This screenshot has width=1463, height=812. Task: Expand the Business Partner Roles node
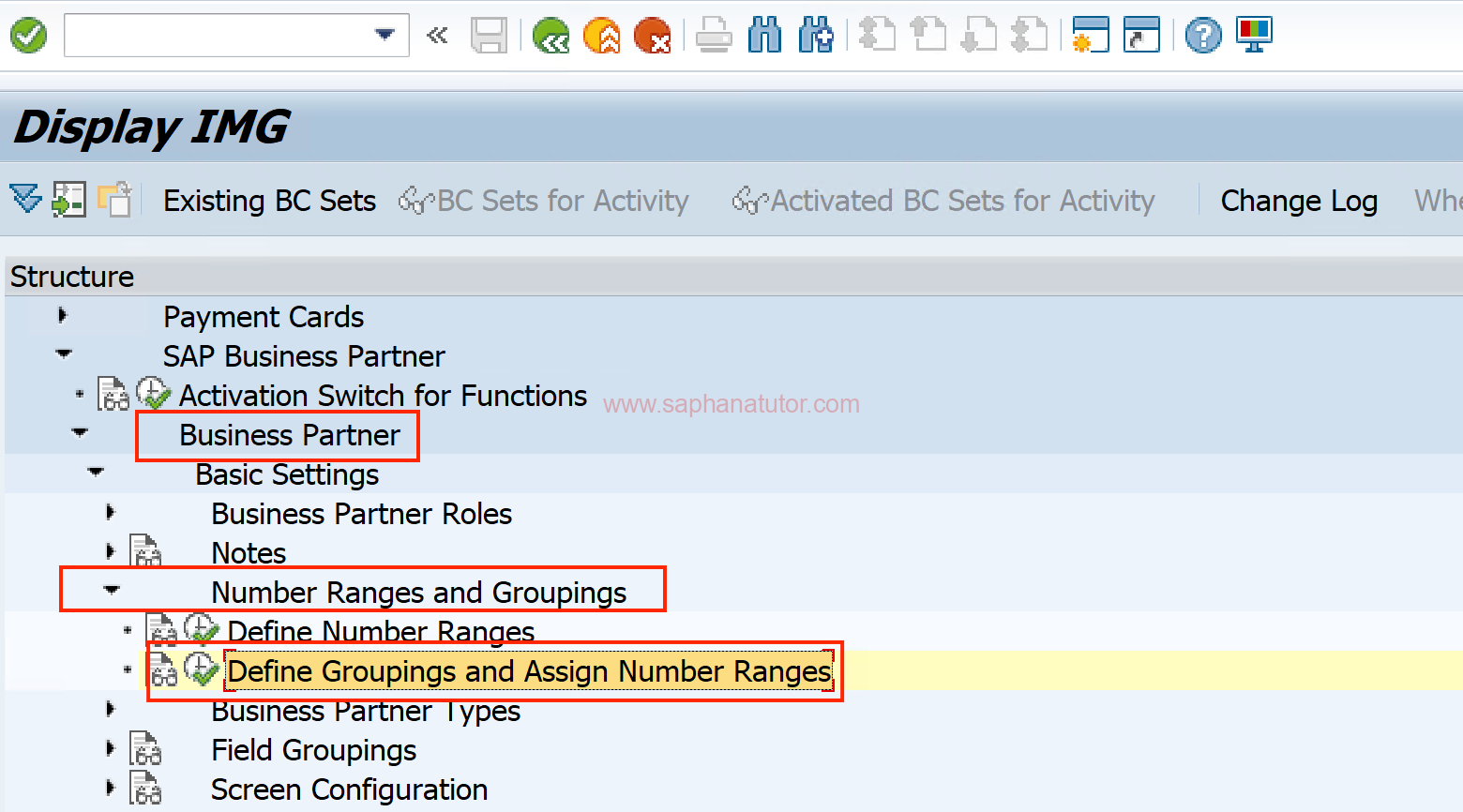pos(111,512)
